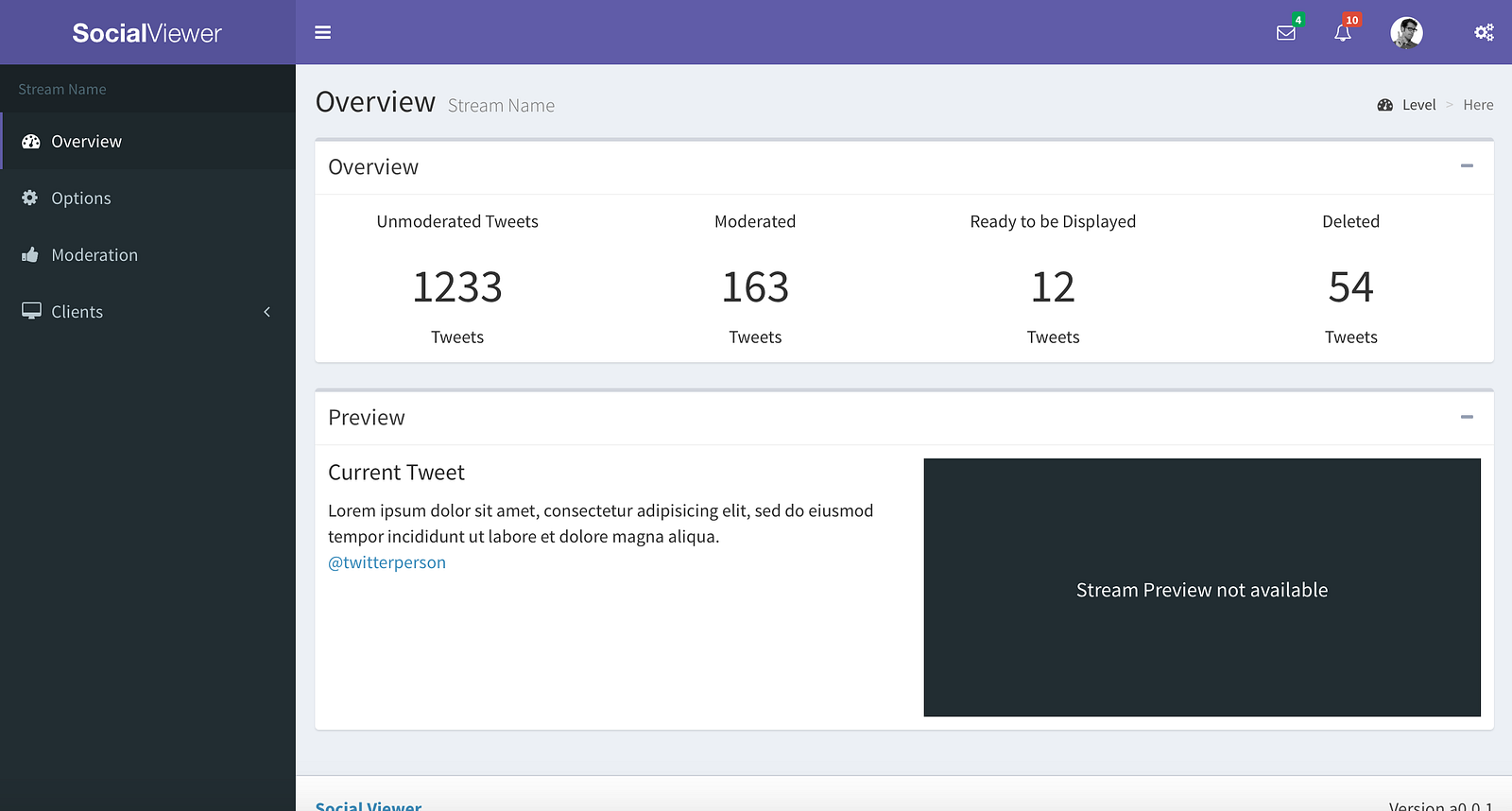Click the Clients monitor icon

pos(31,311)
